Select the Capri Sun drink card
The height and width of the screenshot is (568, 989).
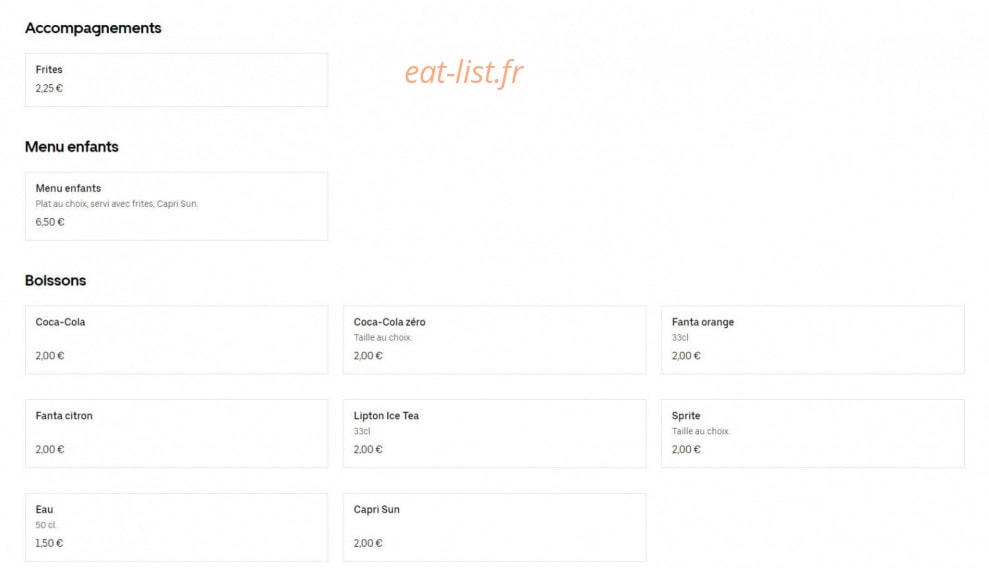[x=494, y=527]
